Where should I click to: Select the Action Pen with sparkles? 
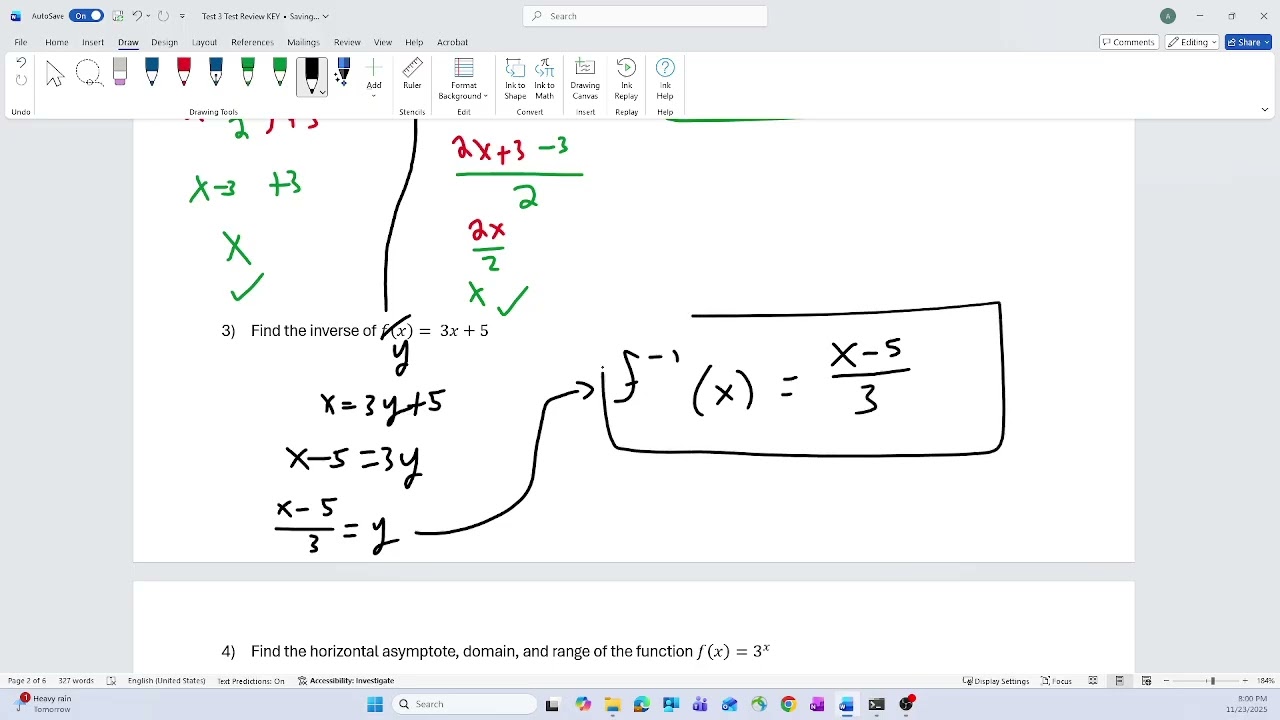(x=343, y=73)
